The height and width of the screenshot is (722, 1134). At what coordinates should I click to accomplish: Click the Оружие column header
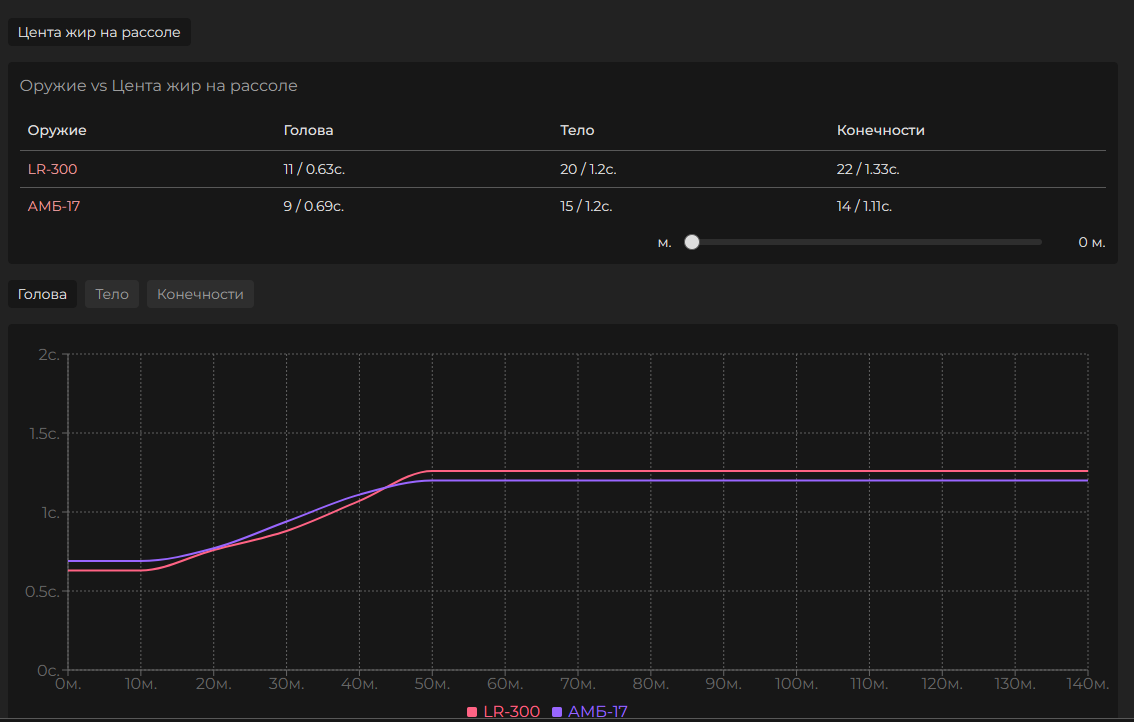pos(57,130)
